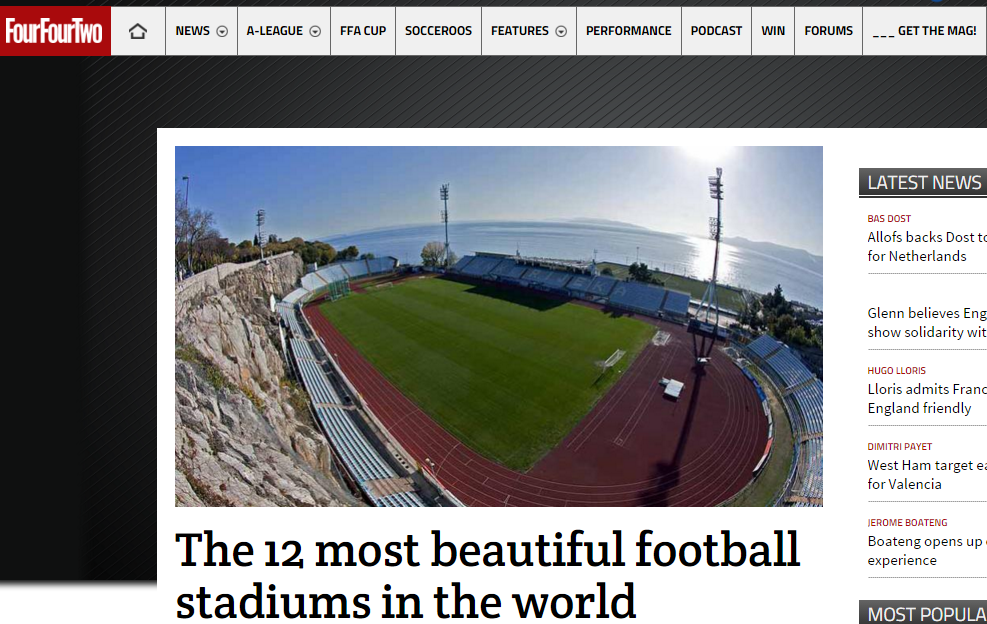Open Allofs backs Dost article
Image resolution: width=987 pixels, height=624 pixels.
pos(927,247)
